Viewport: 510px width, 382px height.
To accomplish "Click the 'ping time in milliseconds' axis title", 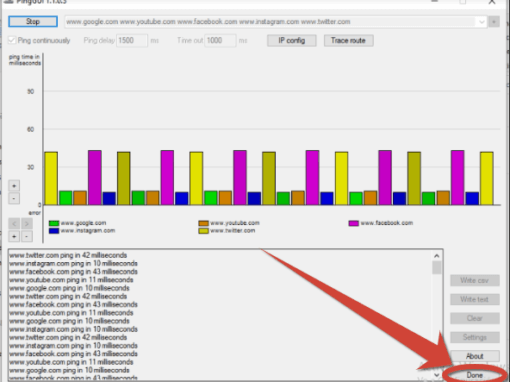I will pyautogui.click(x=25, y=60).
